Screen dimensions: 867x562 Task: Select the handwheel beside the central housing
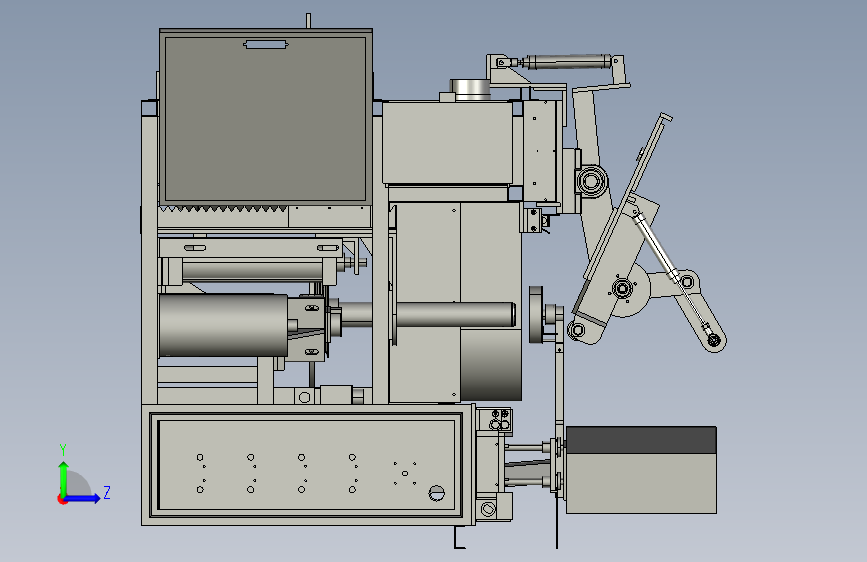[x=536, y=314]
